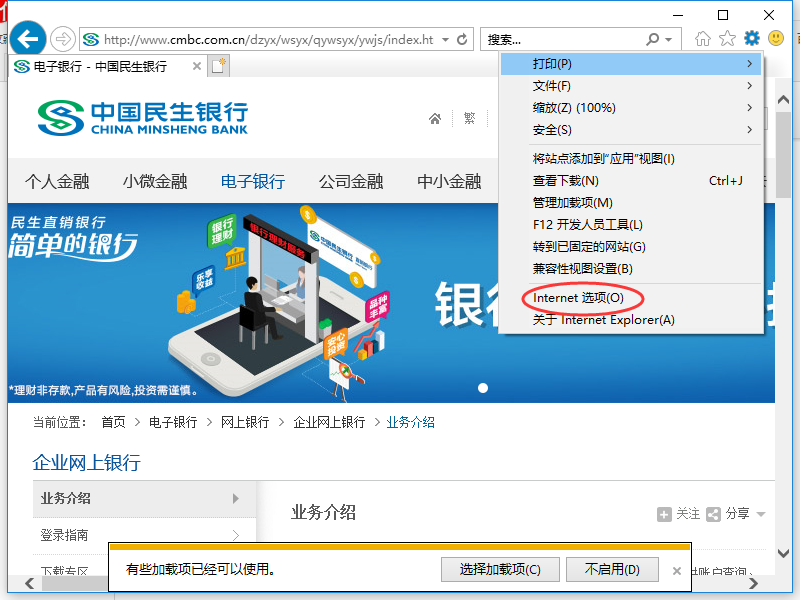
Task: Click the smiley feedback icon
Action: 776,38
